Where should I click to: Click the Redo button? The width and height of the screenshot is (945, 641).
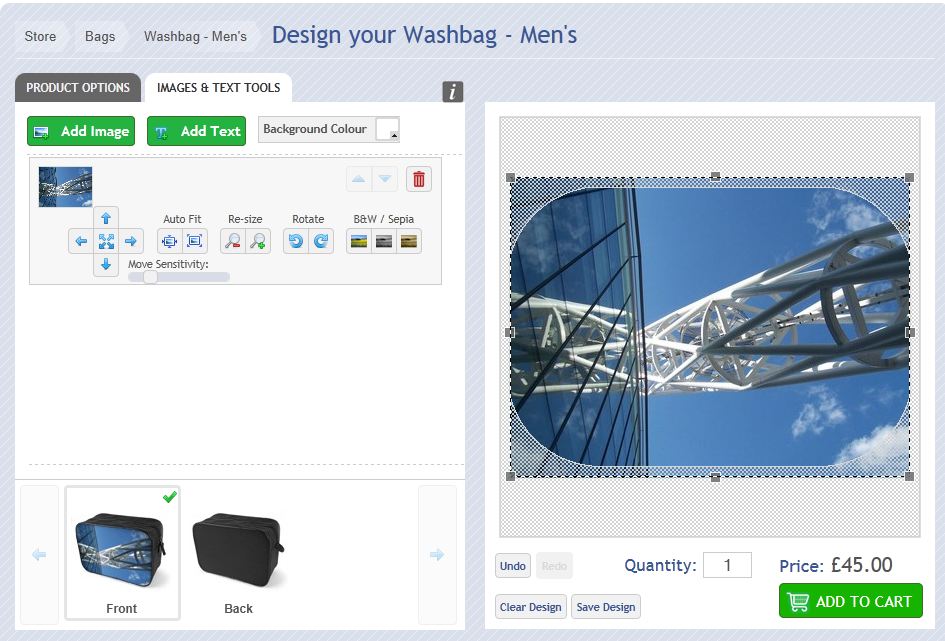[x=554, y=566]
